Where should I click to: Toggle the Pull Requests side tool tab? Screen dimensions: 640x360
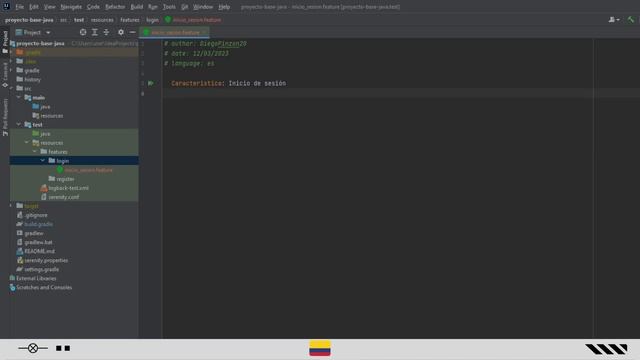point(5,117)
